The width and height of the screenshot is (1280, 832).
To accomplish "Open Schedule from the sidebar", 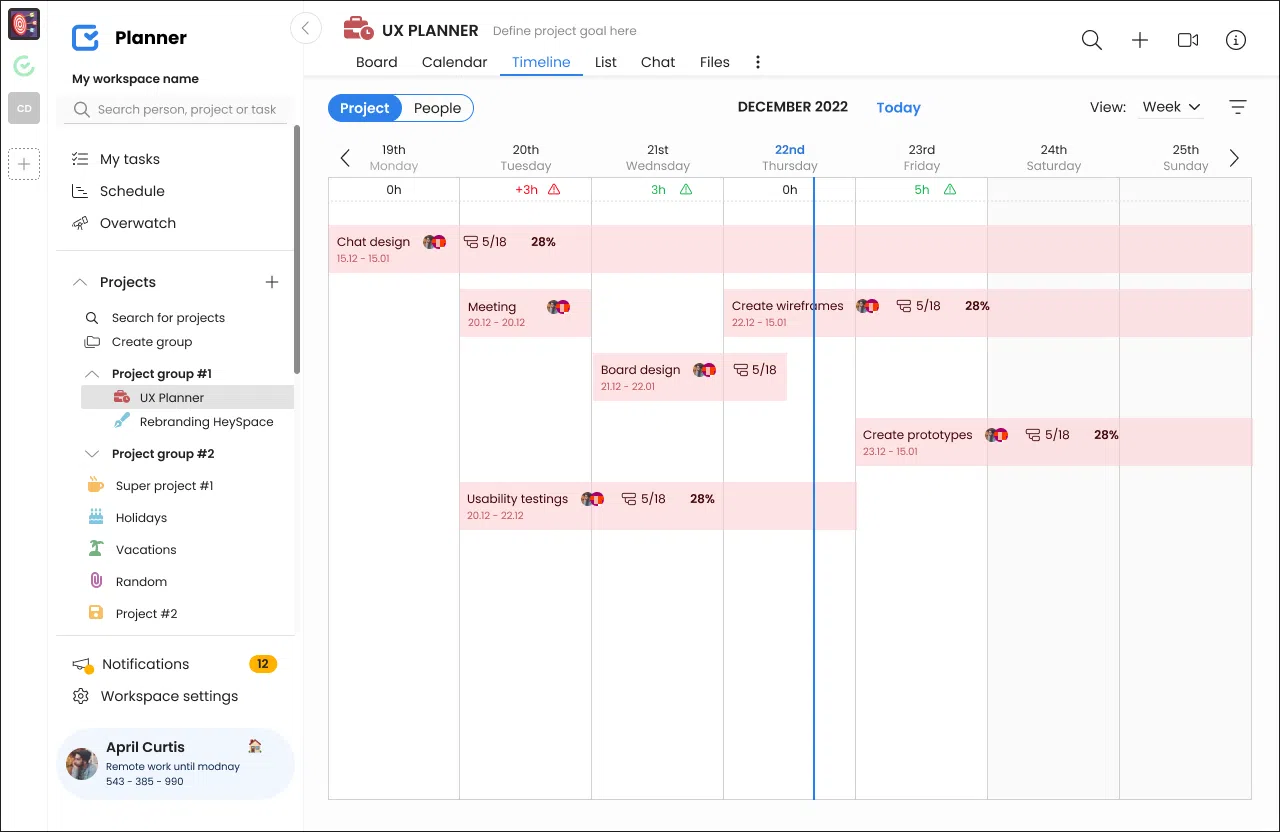I will point(133,191).
